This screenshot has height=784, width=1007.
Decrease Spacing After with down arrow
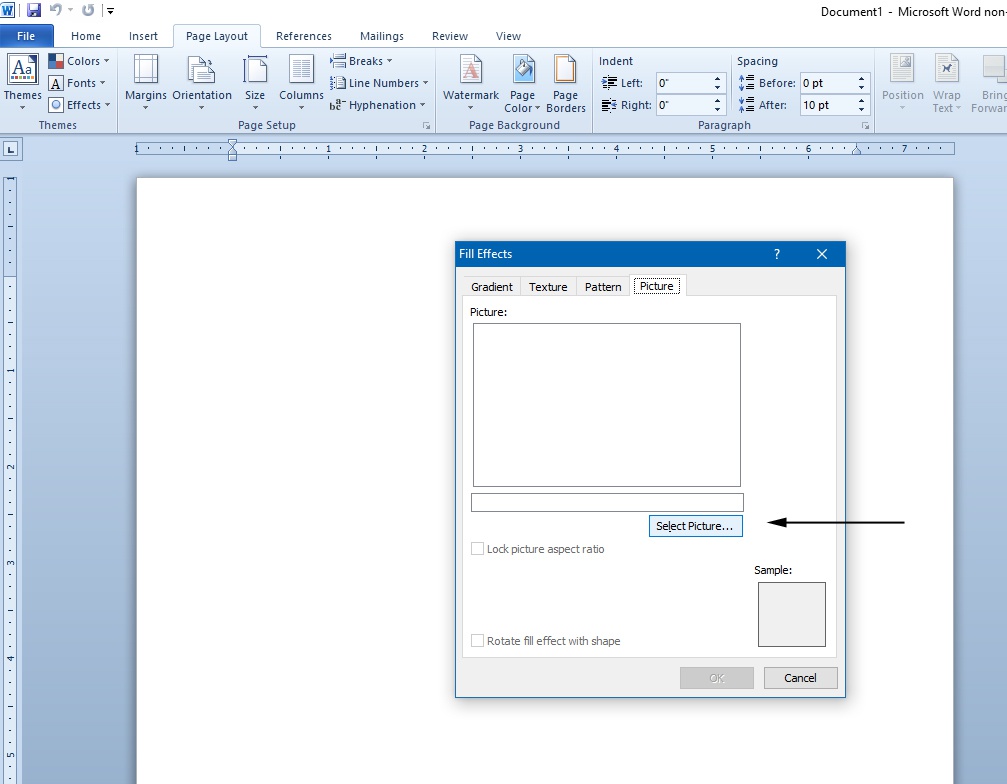click(x=861, y=109)
